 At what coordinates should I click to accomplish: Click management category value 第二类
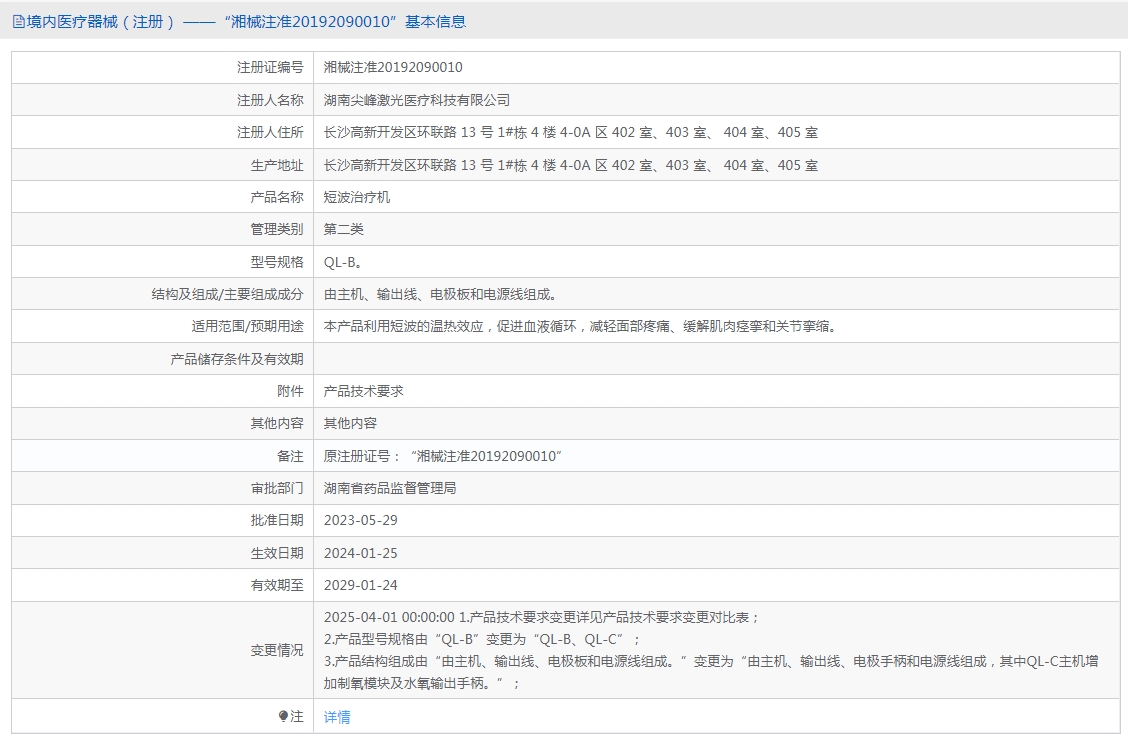[344, 229]
